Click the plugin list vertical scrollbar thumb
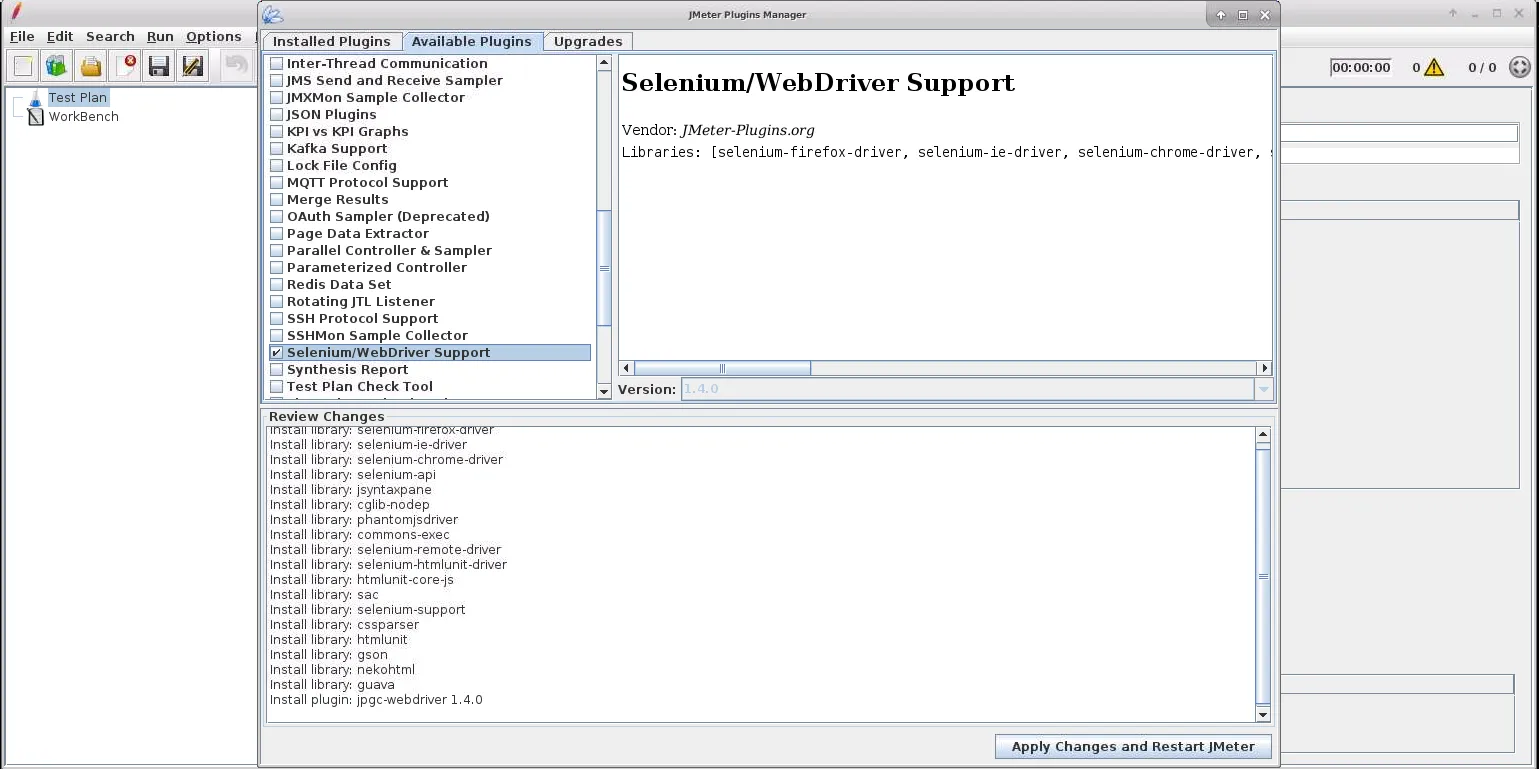The image size is (1539, 769). pyautogui.click(x=604, y=268)
